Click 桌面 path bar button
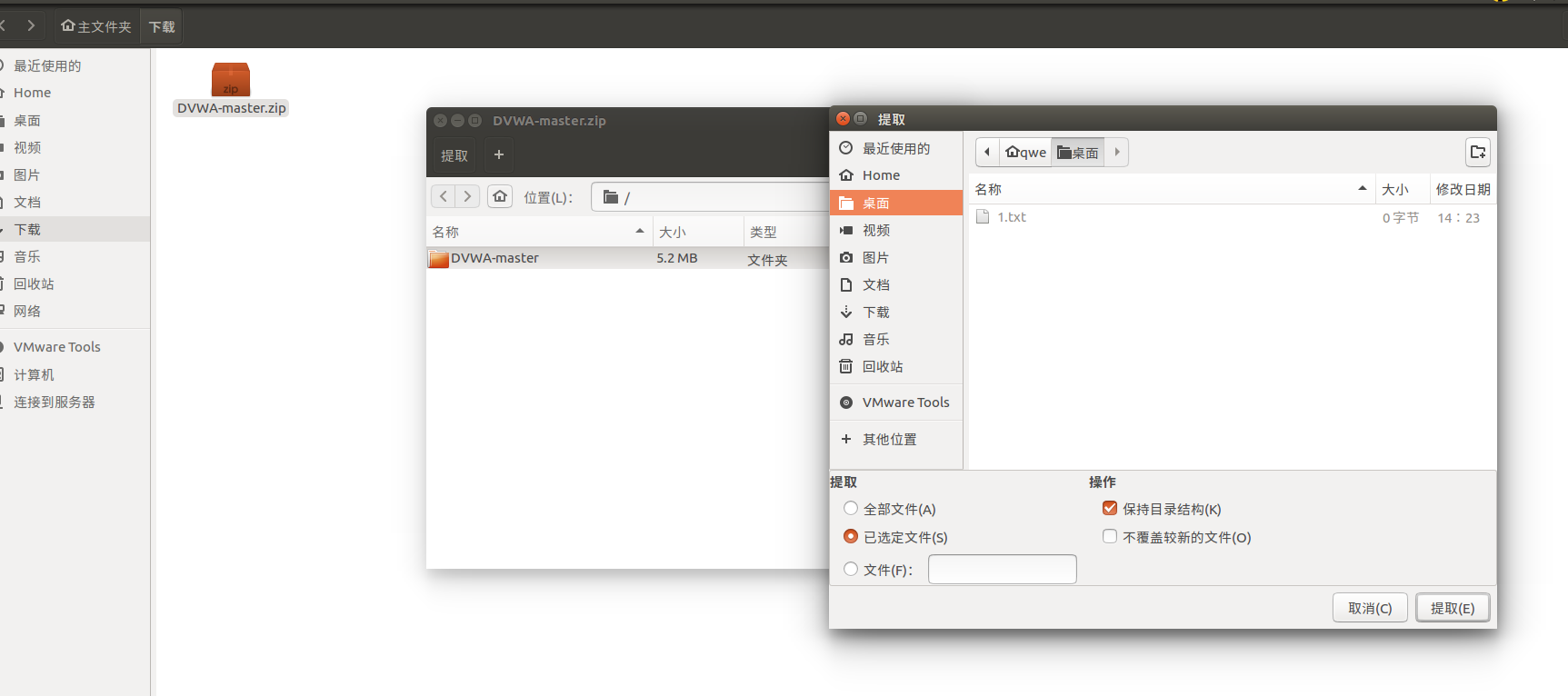 click(1078, 152)
